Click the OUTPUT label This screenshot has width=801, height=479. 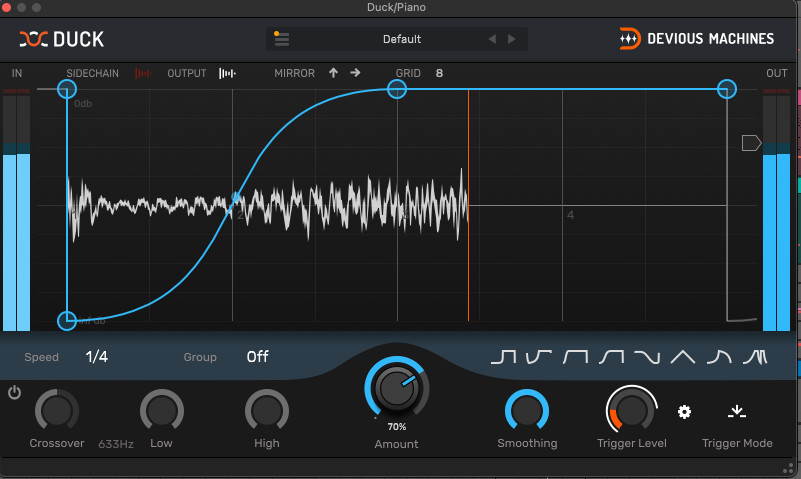[x=187, y=74]
